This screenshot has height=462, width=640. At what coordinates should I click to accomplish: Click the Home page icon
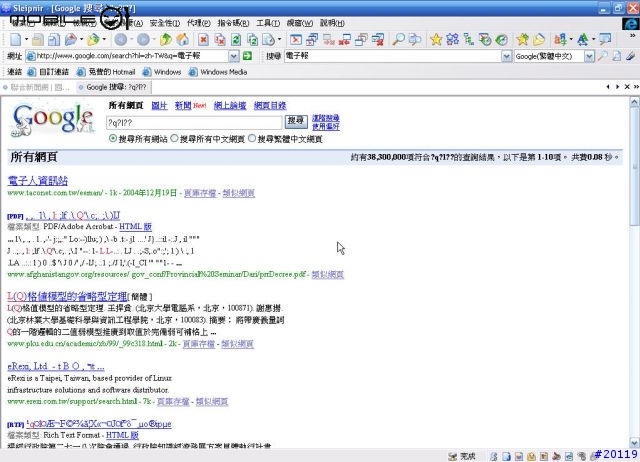pyautogui.click(x=182, y=40)
